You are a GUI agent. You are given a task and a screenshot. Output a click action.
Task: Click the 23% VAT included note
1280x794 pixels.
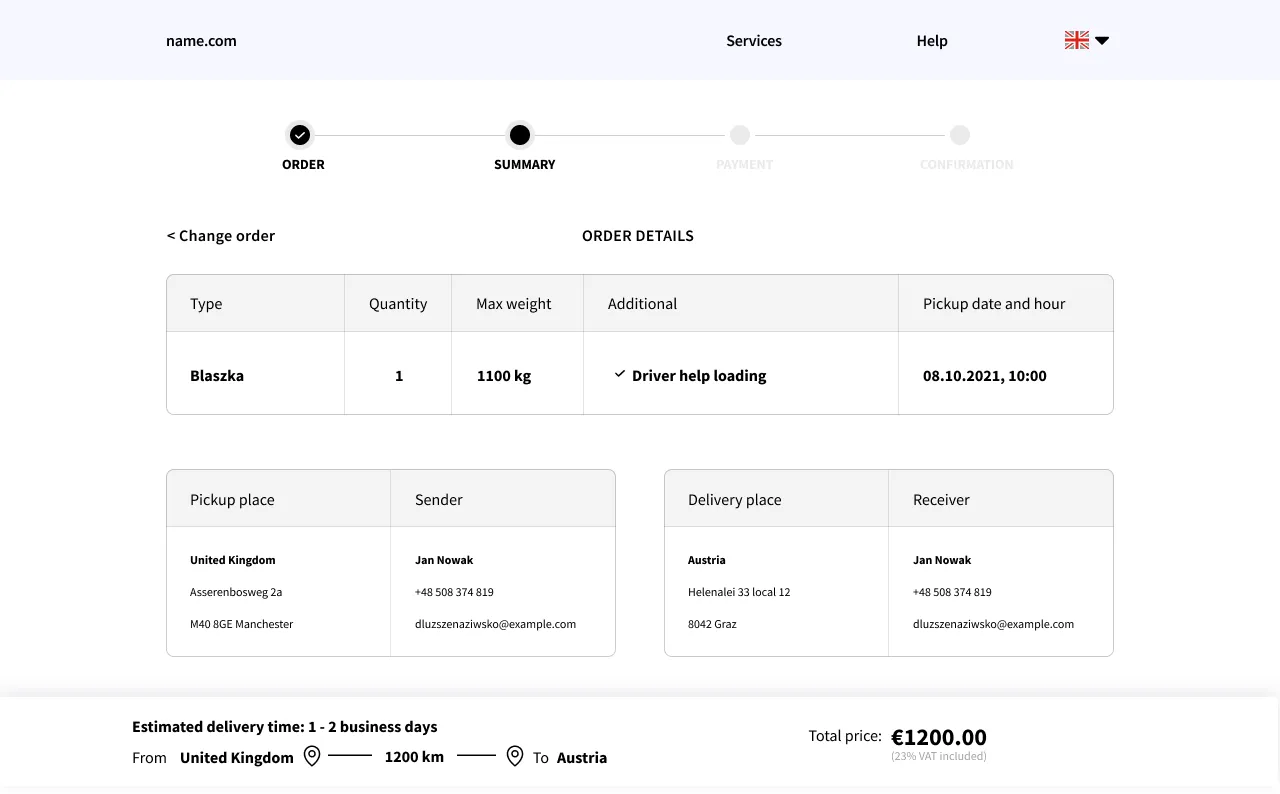click(939, 757)
